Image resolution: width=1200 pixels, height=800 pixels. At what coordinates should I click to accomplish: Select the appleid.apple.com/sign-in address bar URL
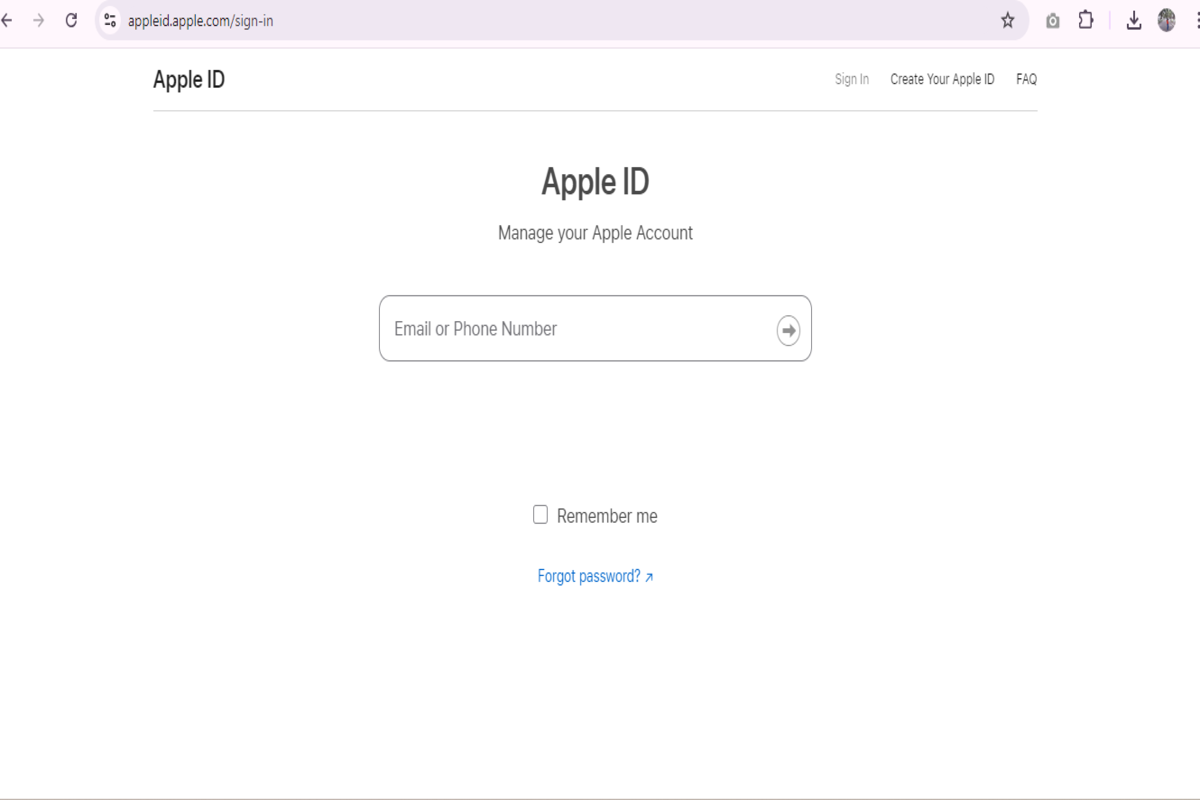point(201,20)
